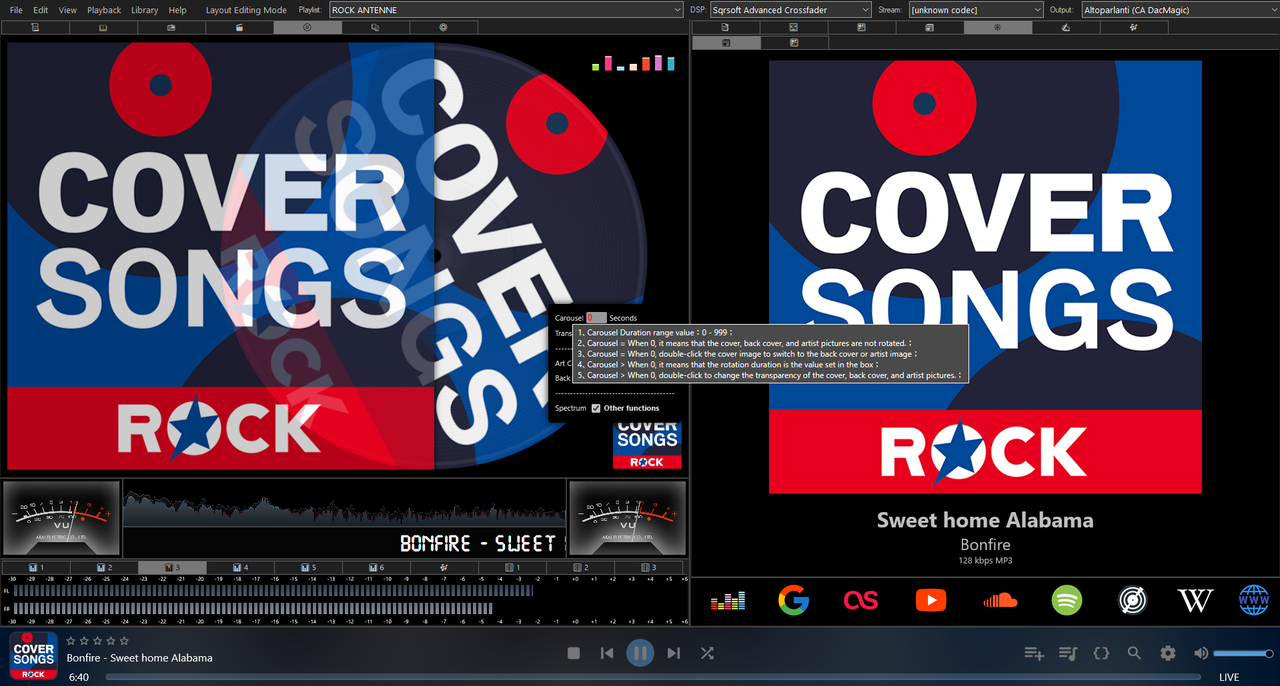Open the settings gear icon

click(x=1168, y=653)
